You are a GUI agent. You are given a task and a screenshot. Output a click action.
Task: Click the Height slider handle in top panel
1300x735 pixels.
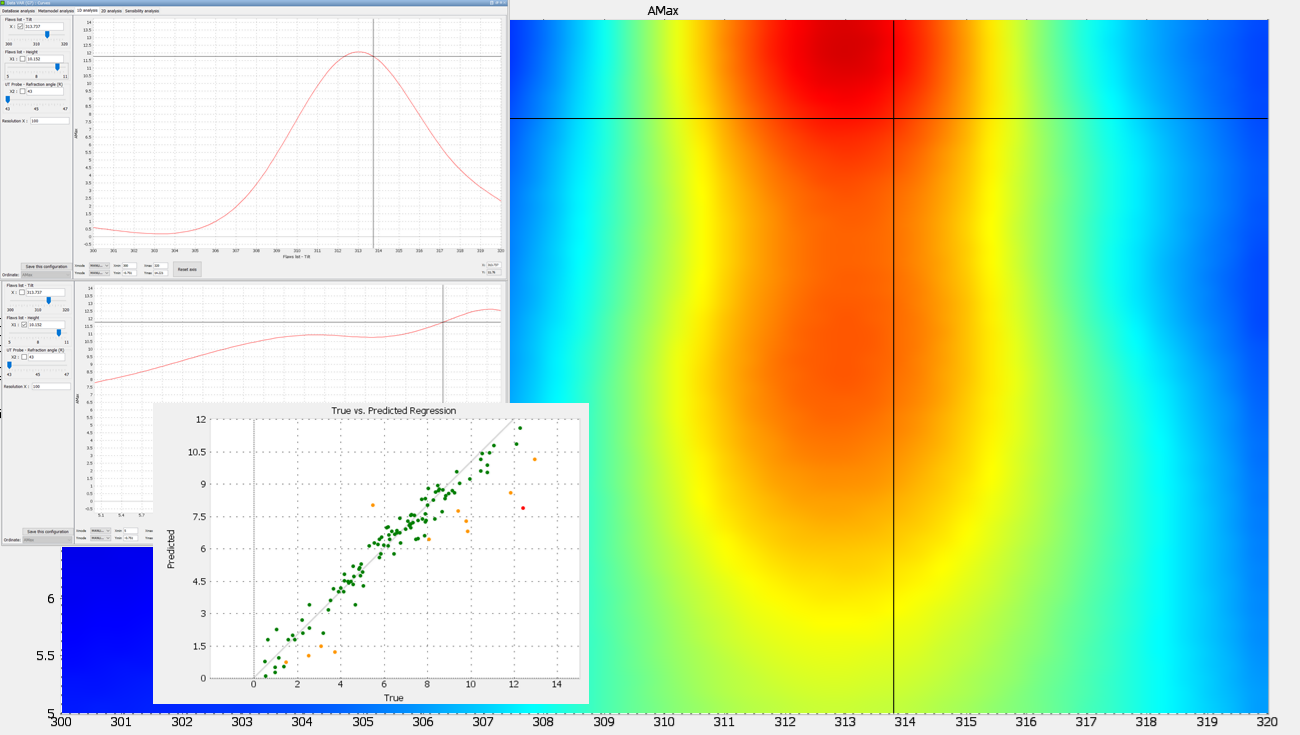point(57,67)
